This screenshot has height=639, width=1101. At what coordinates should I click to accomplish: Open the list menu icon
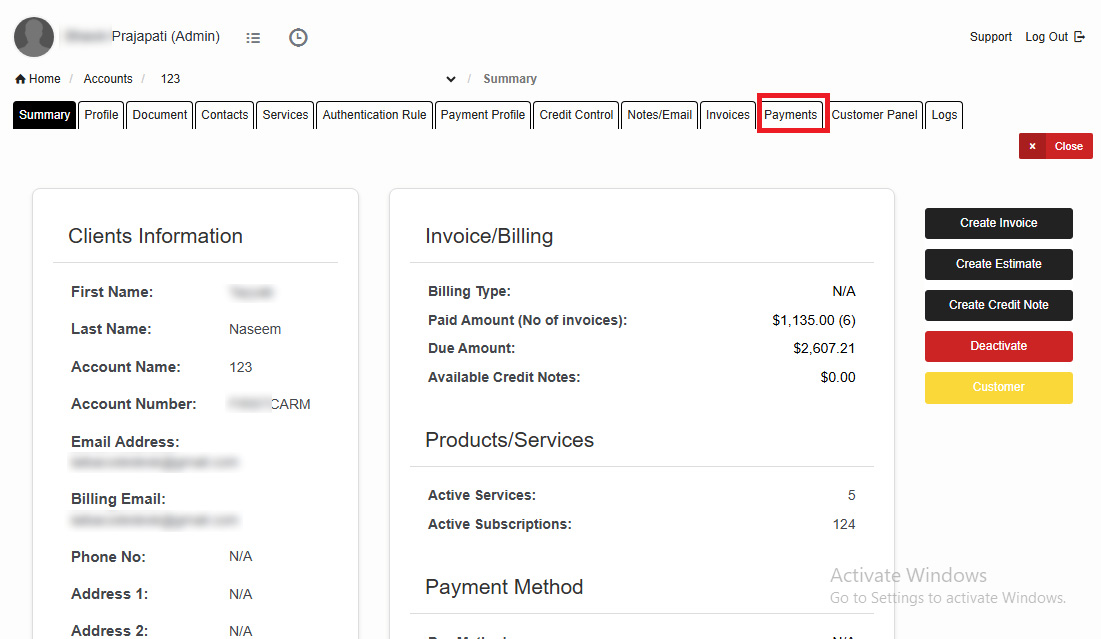pos(253,38)
